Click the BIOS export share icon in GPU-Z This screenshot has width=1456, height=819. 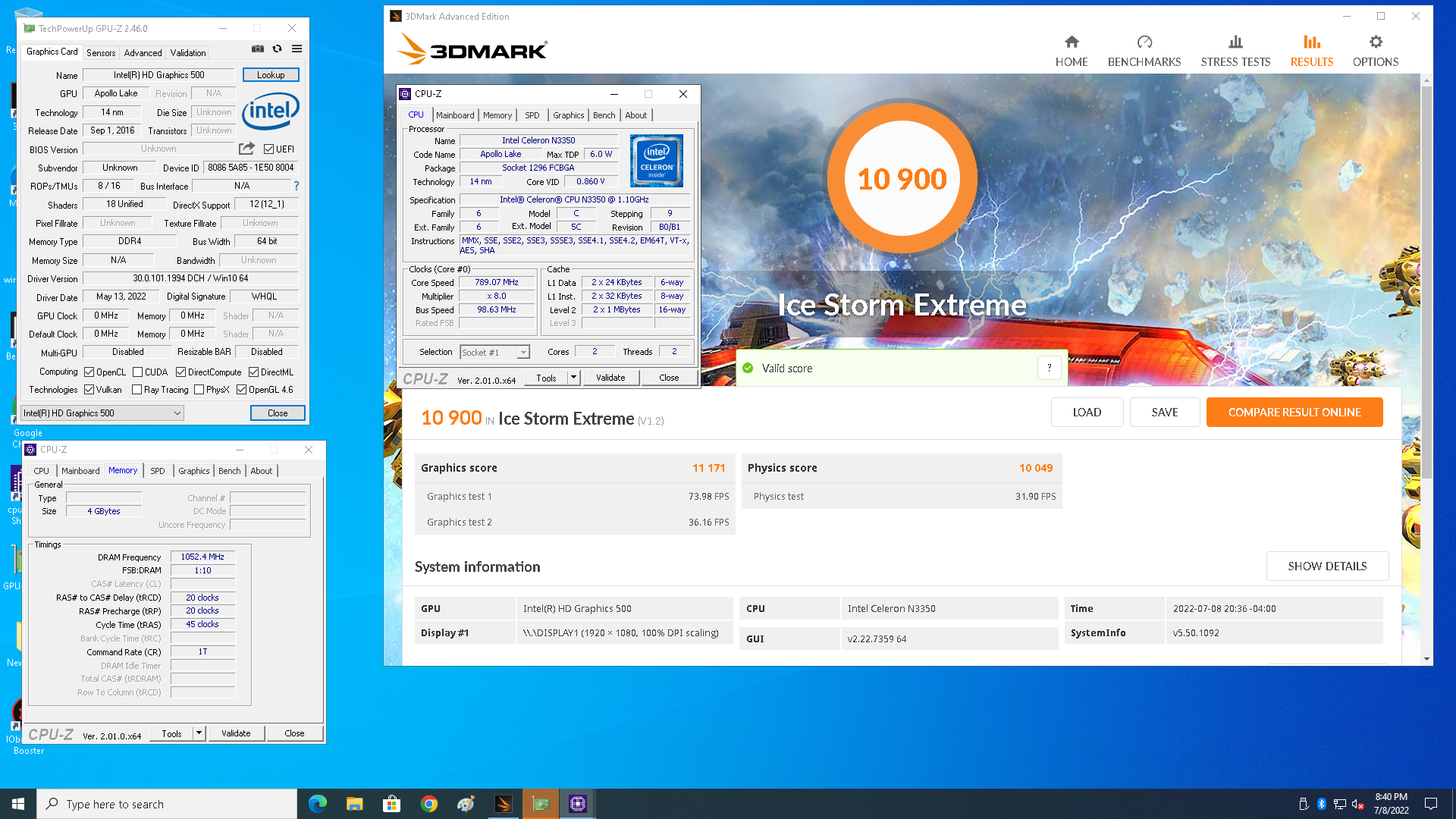pyautogui.click(x=246, y=149)
